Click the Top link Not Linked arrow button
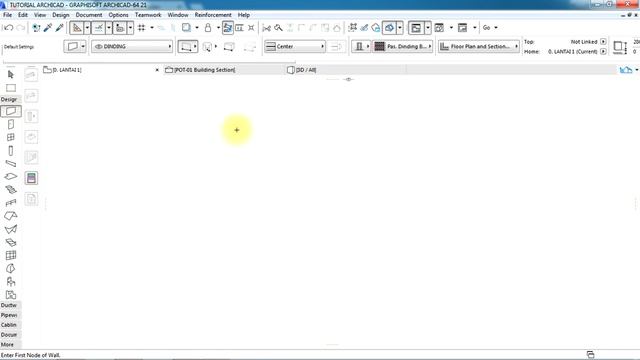The height and width of the screenshot is (360, 640). (x=603, y=42)
